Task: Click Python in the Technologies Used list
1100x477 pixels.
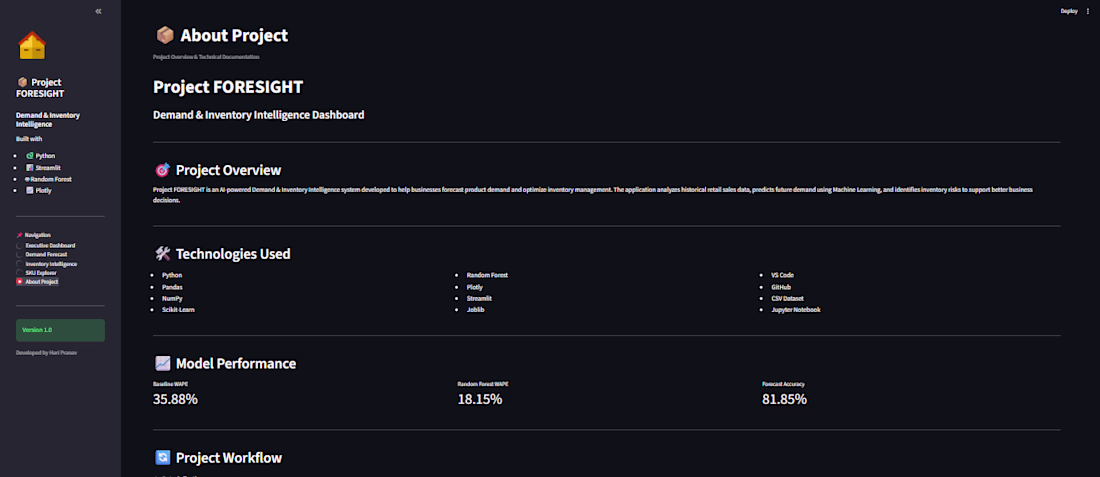Action: pyautogui.click(x=172, y=275)
